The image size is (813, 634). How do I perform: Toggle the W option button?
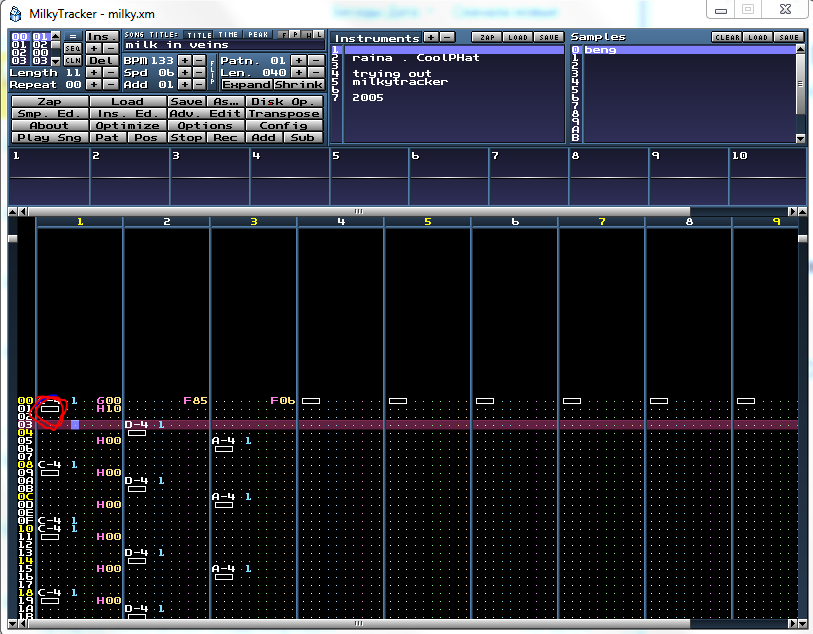point(307,35)
